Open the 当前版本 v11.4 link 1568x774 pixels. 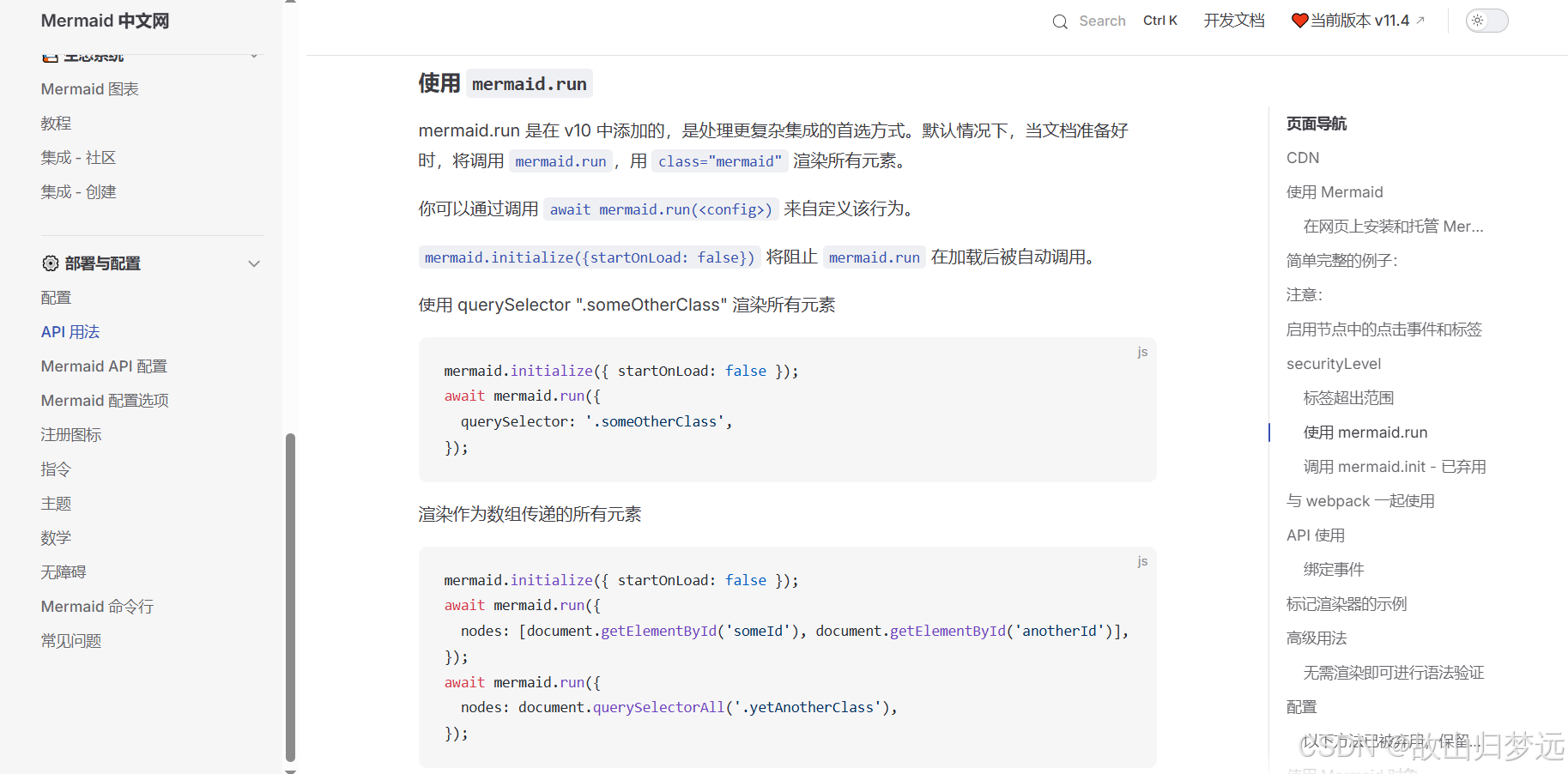coord(1359,21)
